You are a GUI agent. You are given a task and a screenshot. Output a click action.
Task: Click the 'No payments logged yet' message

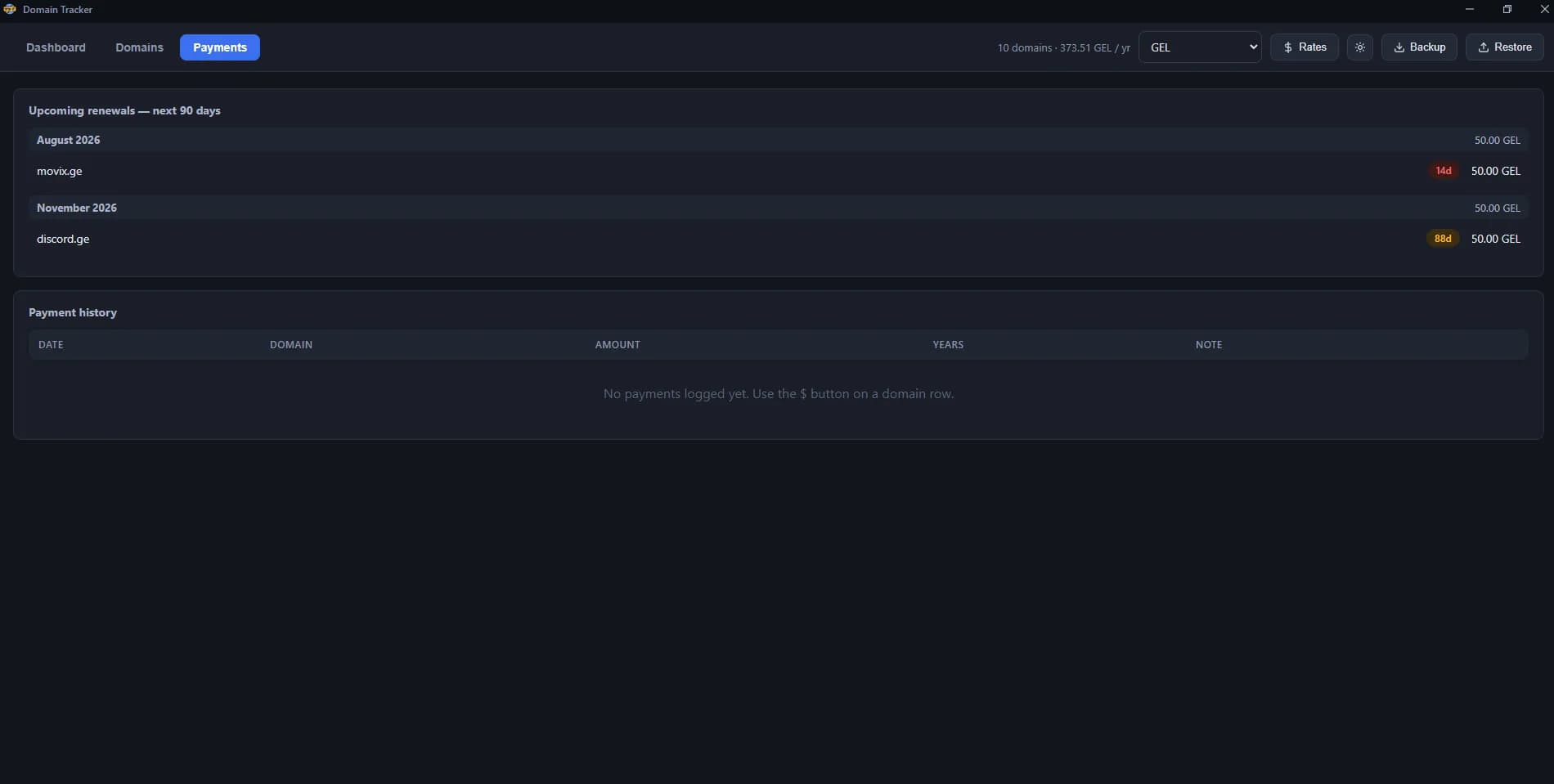pyautogui.click(x=779, y=394)
